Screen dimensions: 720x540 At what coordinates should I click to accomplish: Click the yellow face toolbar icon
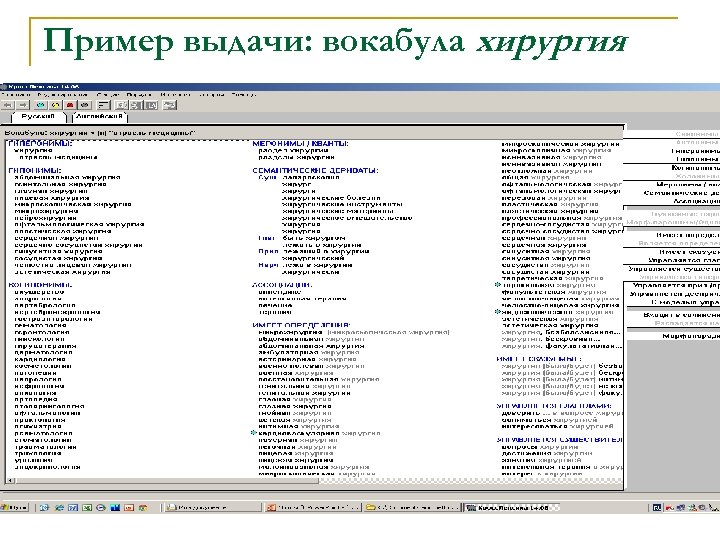coord(55,105)
